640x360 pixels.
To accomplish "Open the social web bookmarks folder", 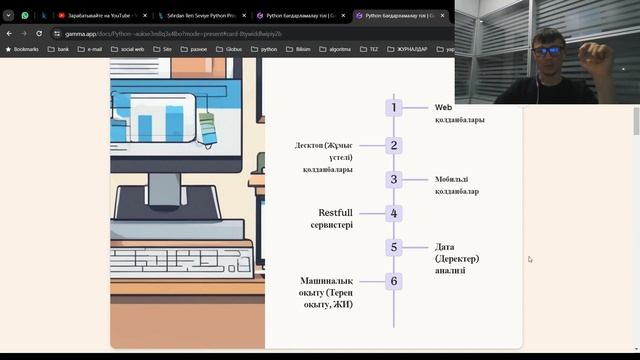I will click(127, 49).
